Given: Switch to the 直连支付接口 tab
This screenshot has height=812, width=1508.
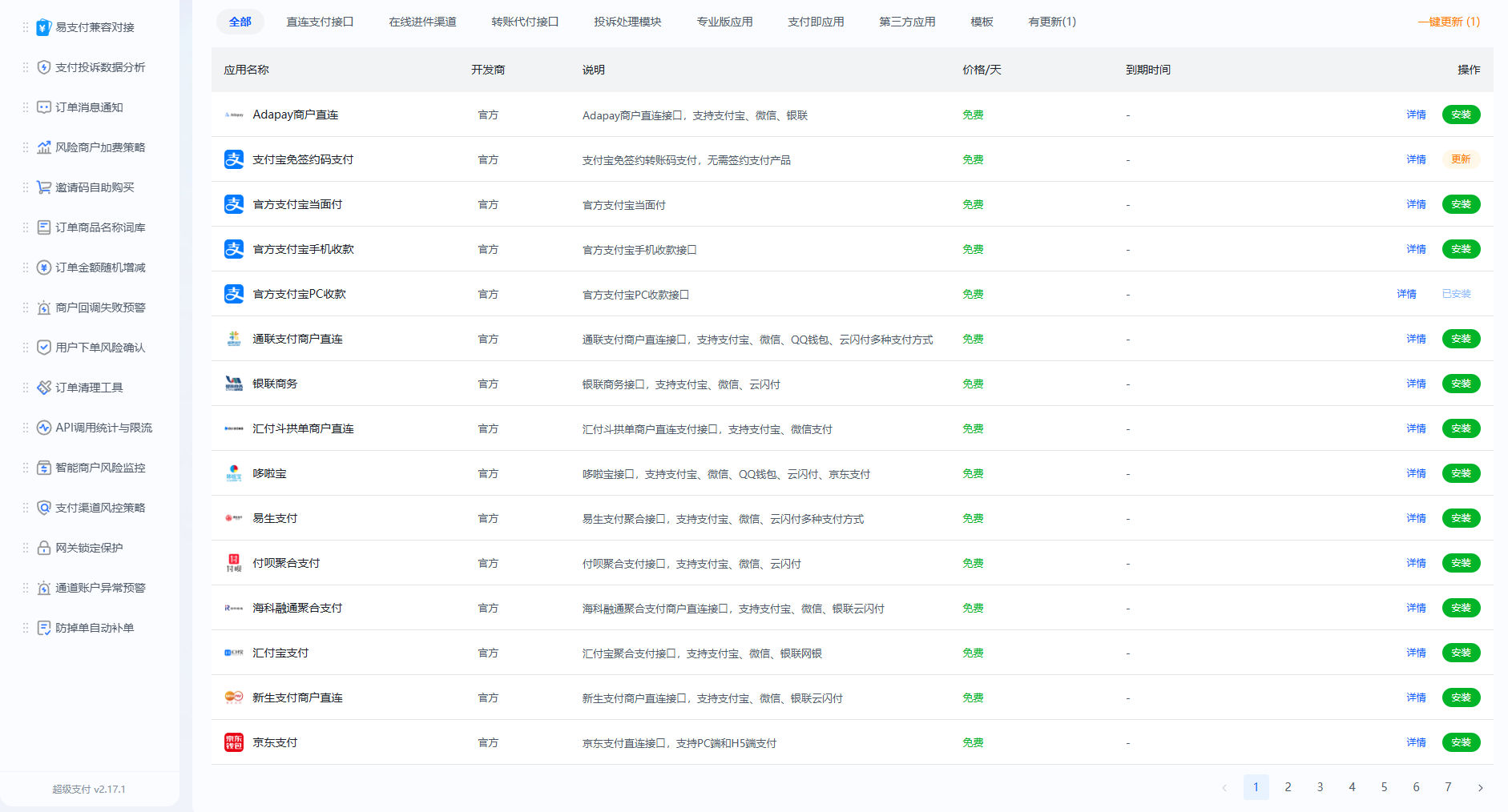Looking at the screenshot, I should coord(320,22).
